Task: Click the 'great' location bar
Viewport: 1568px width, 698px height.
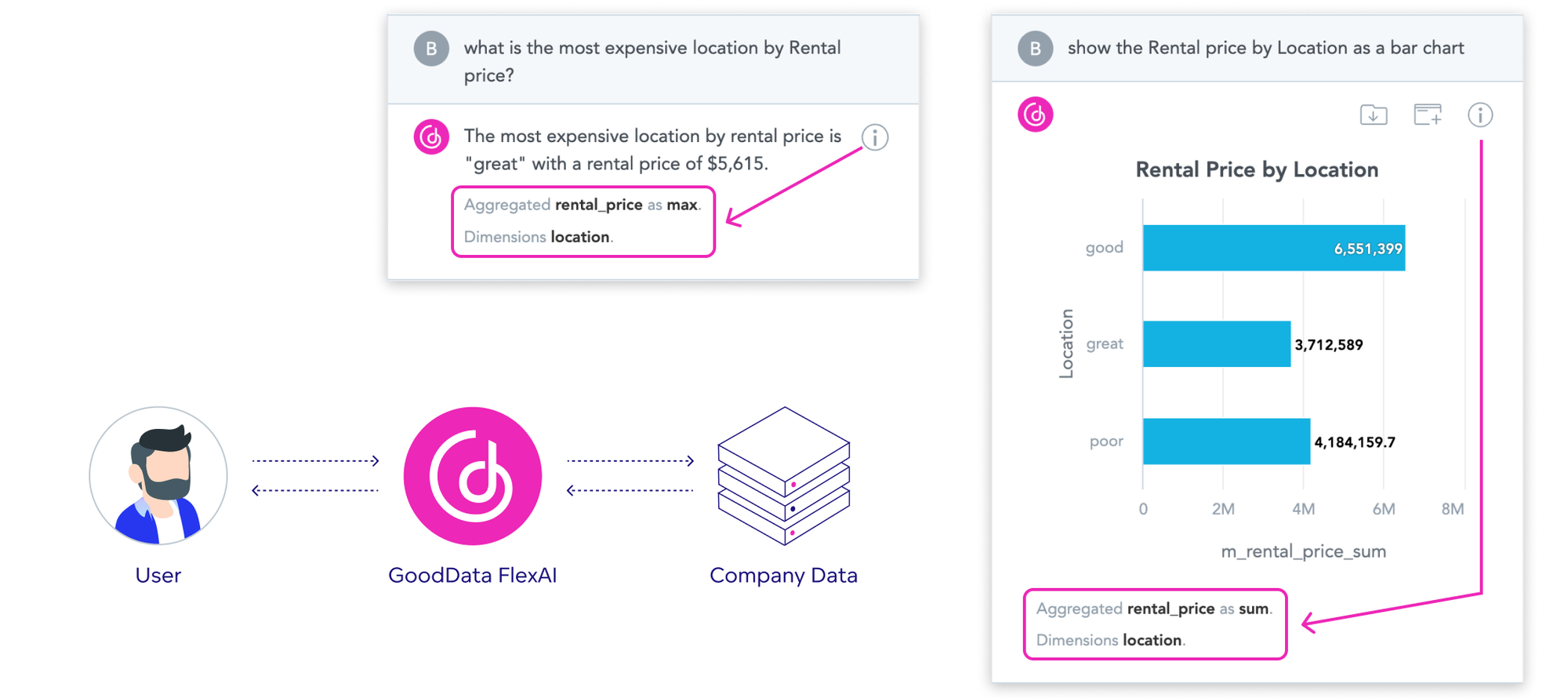Action: coord(1215,344)
